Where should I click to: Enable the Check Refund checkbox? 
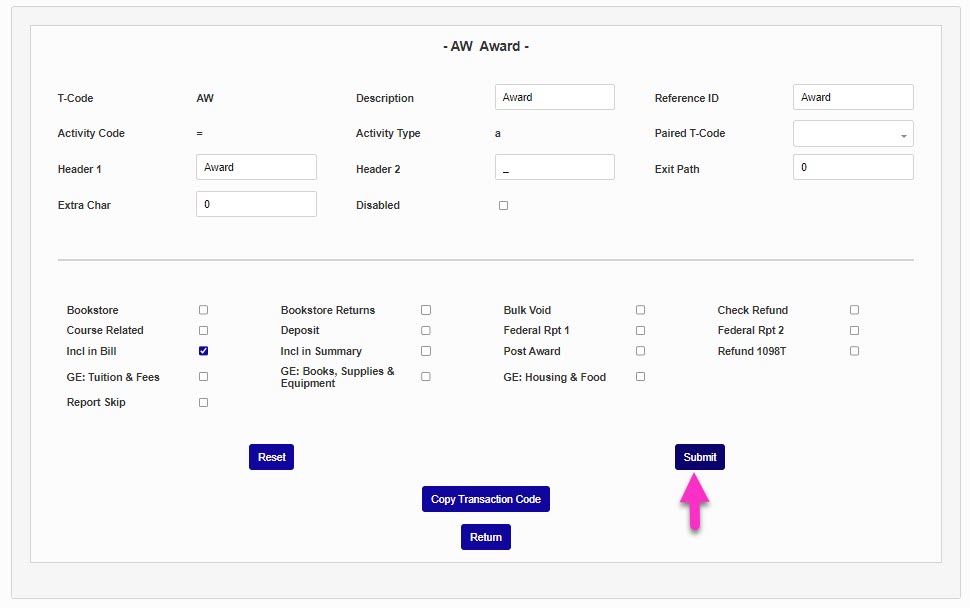(x=854, y=310)
